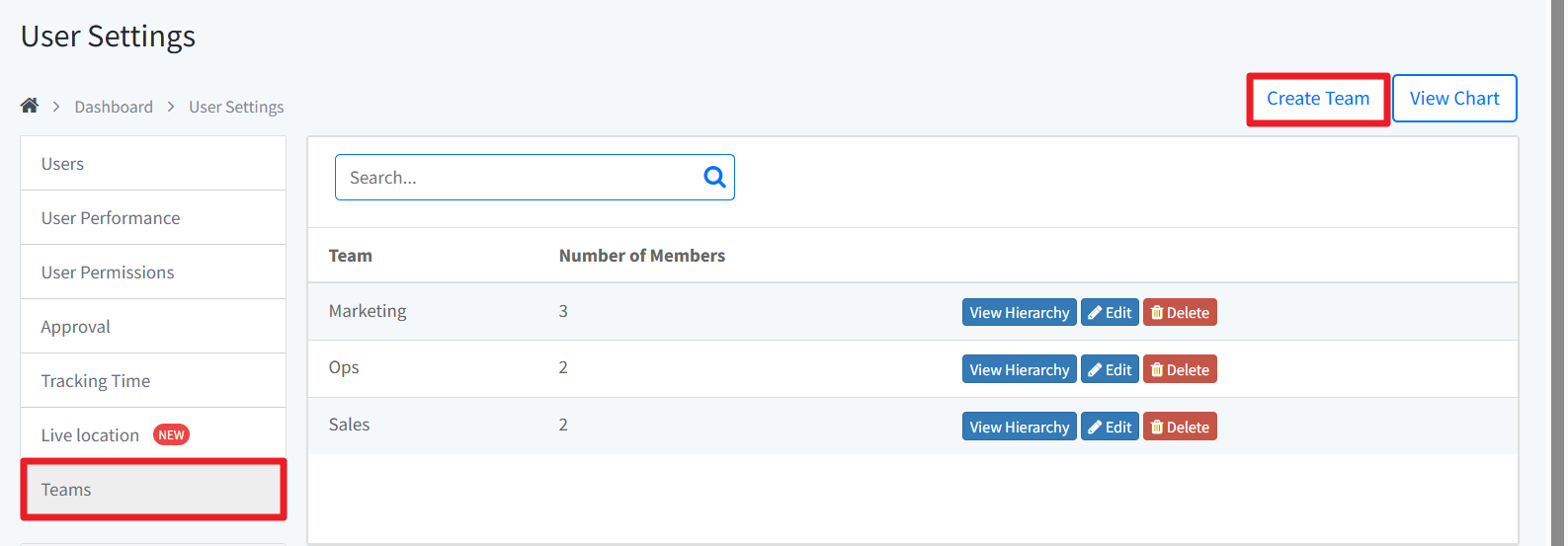This screenshot has height=546, width=1568.
Task: Edit the Sales team
Action: 1110,428
